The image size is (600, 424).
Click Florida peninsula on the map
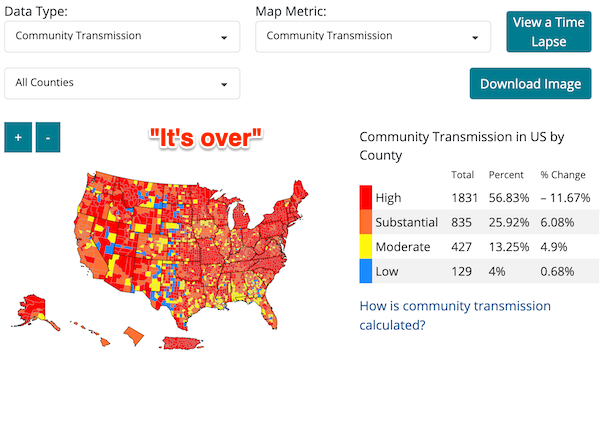269,312
